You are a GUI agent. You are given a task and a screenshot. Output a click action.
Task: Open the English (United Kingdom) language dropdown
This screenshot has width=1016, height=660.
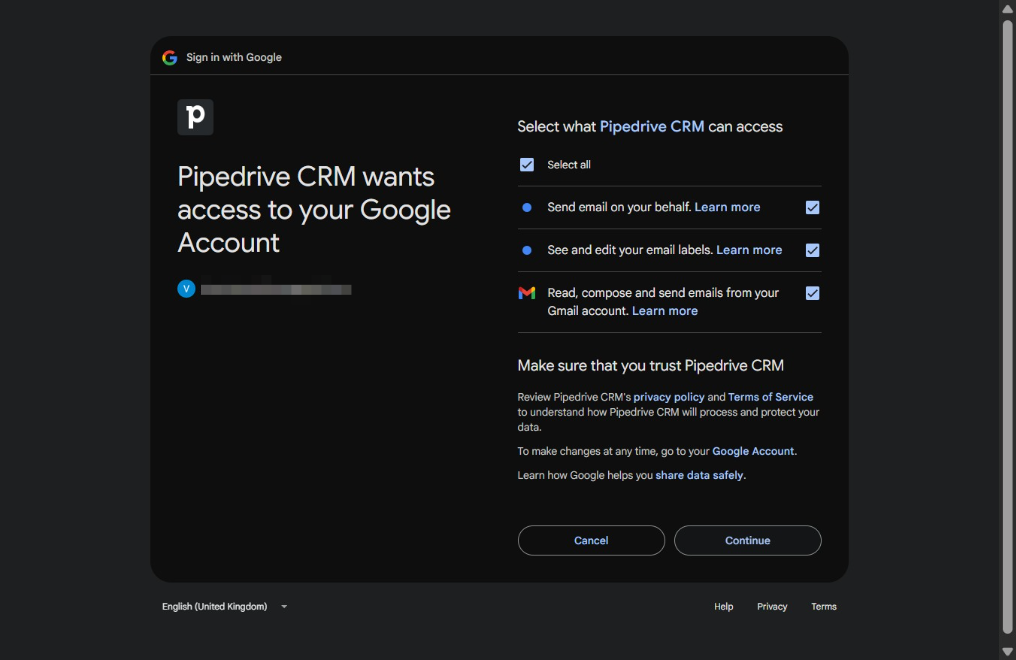pos(224,606)
